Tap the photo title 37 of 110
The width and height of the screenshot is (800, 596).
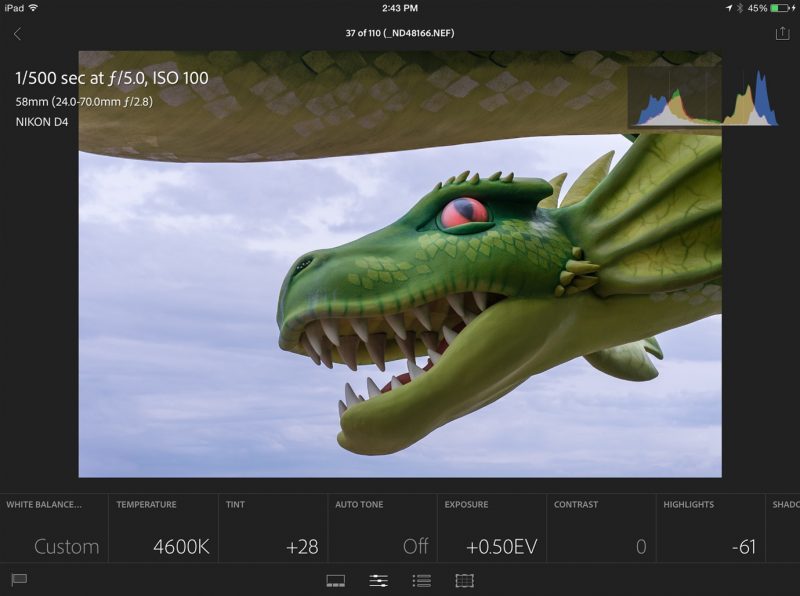tap(399, 33)
